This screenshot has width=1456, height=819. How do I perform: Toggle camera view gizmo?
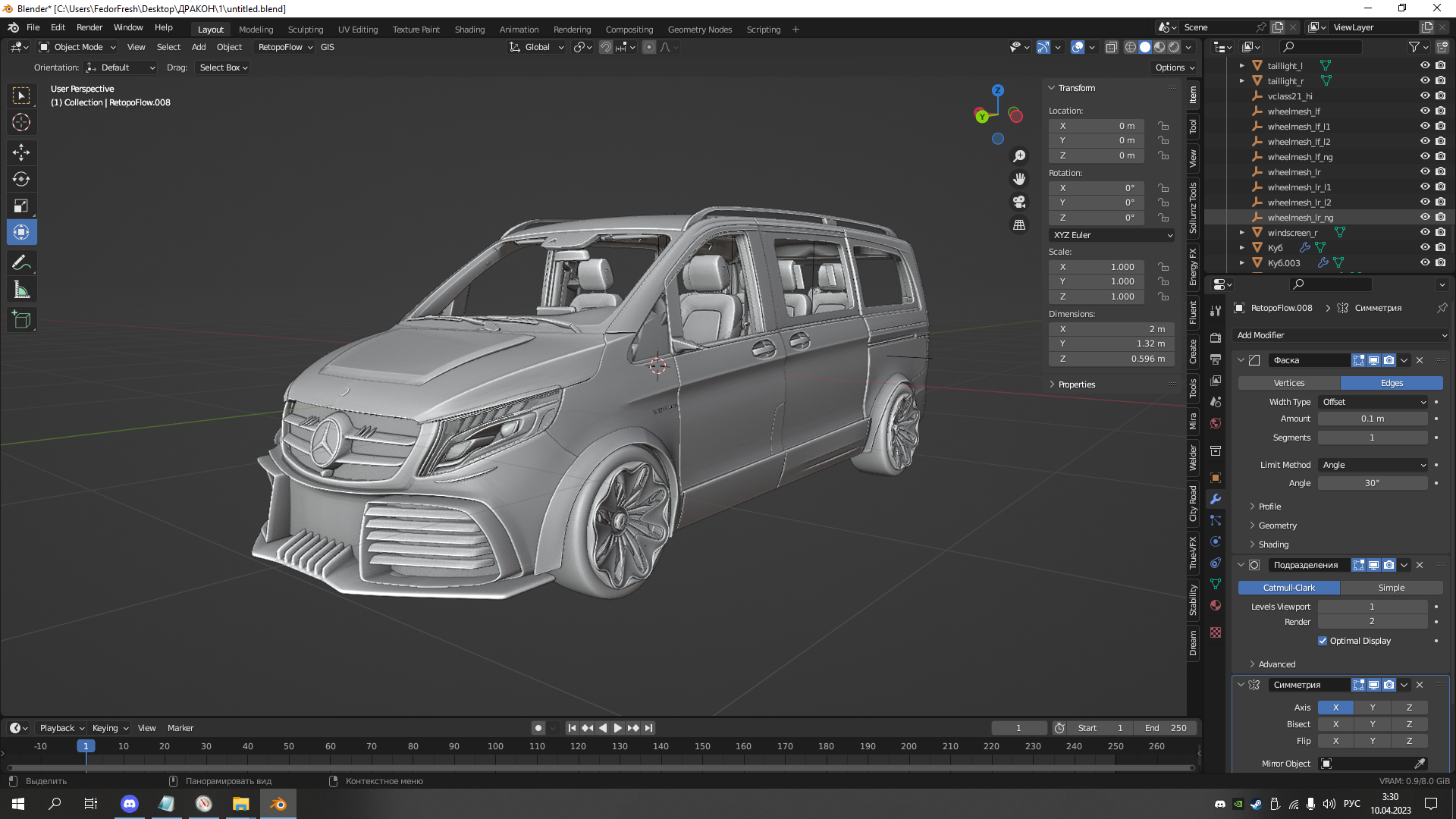tap(1019, 202)
